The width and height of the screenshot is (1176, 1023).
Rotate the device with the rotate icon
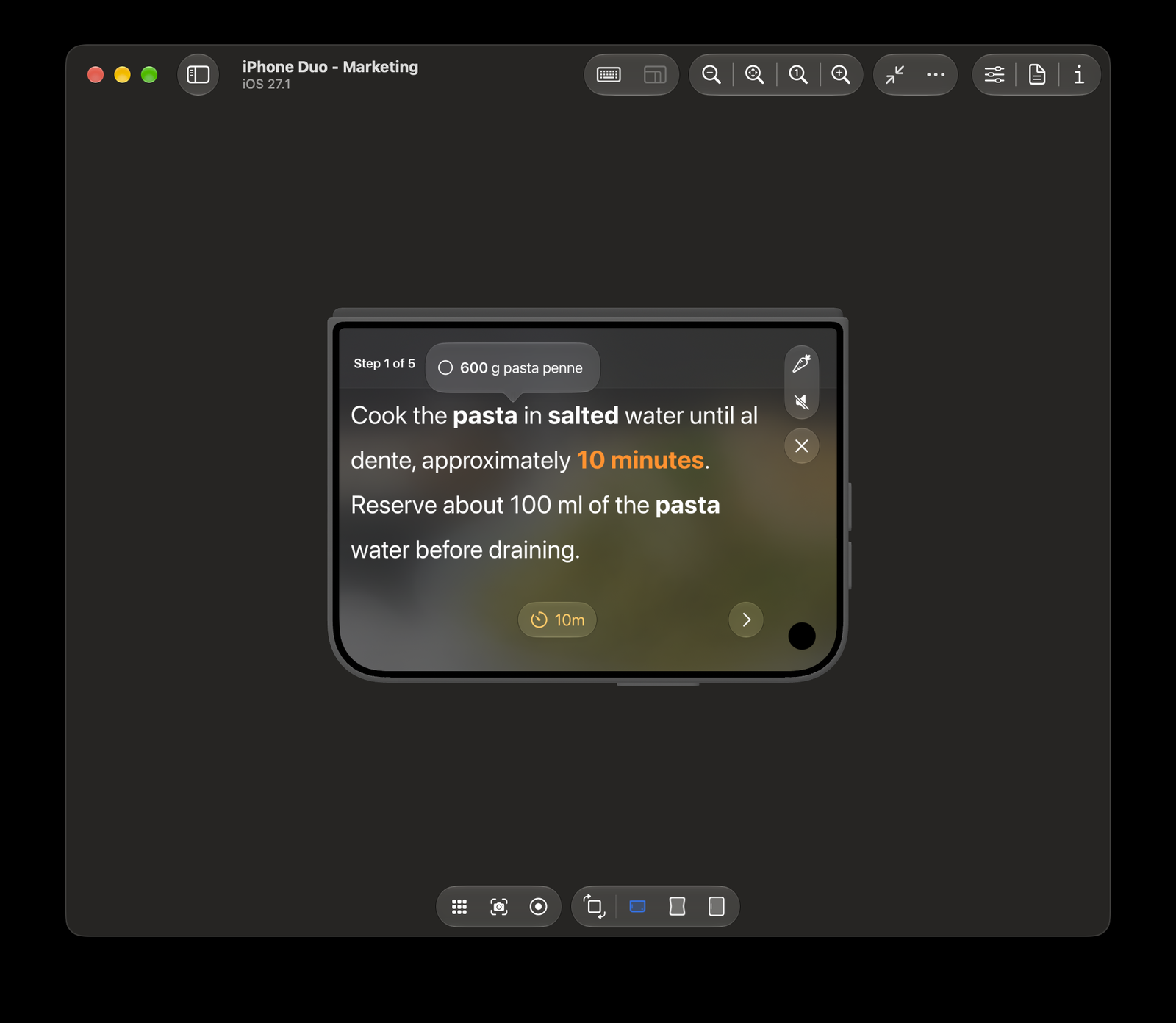594,907
